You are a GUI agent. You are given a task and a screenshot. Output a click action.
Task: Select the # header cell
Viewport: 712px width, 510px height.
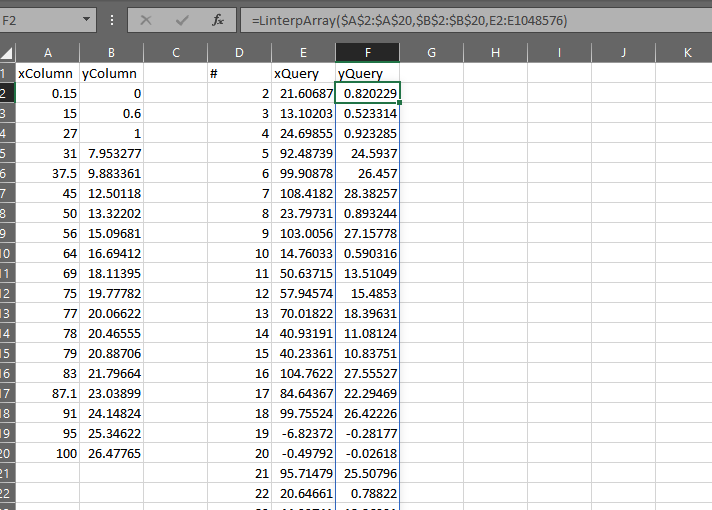[x=239, y=73]
